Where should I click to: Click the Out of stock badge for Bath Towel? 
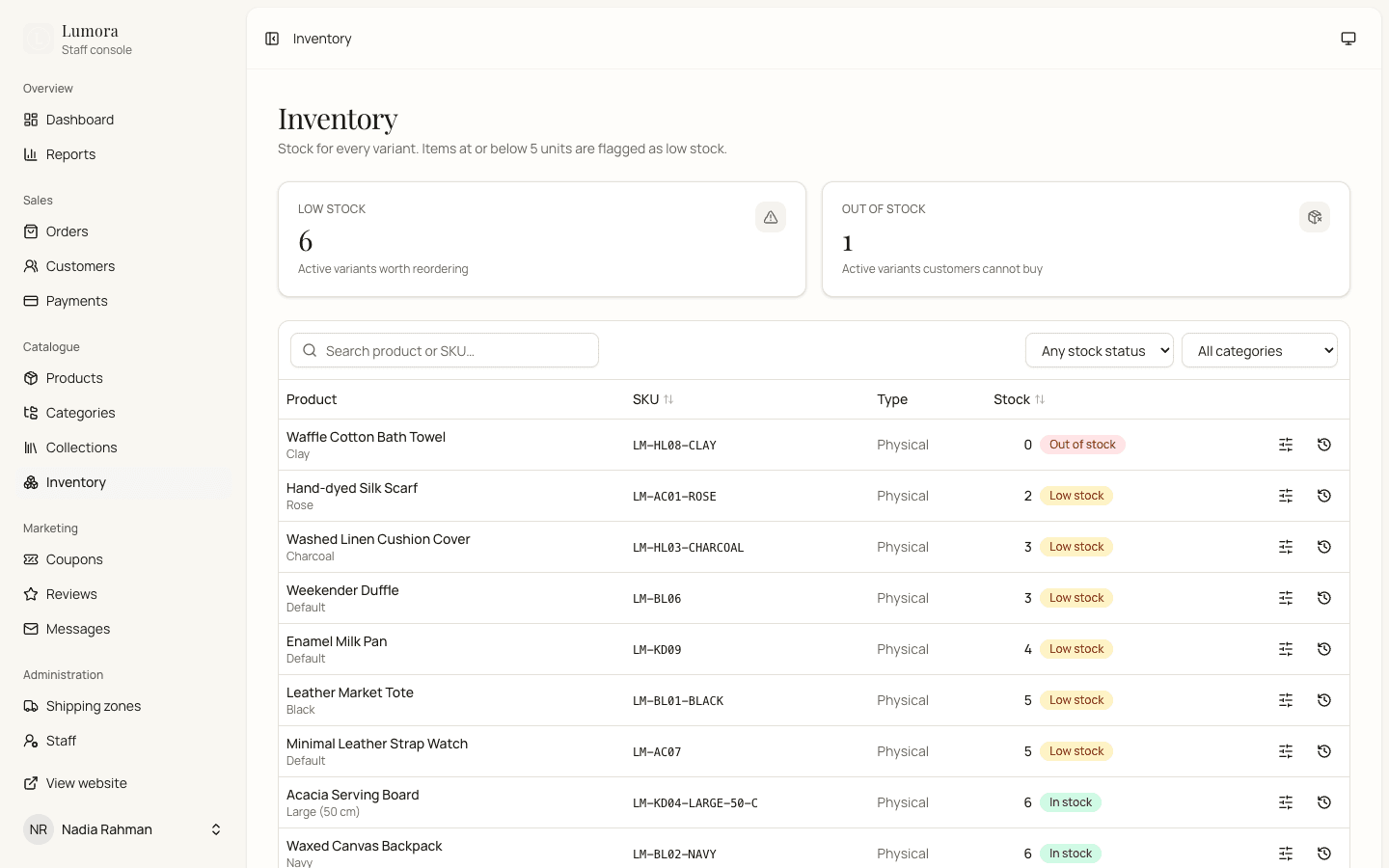click(x=1082, y=445)
